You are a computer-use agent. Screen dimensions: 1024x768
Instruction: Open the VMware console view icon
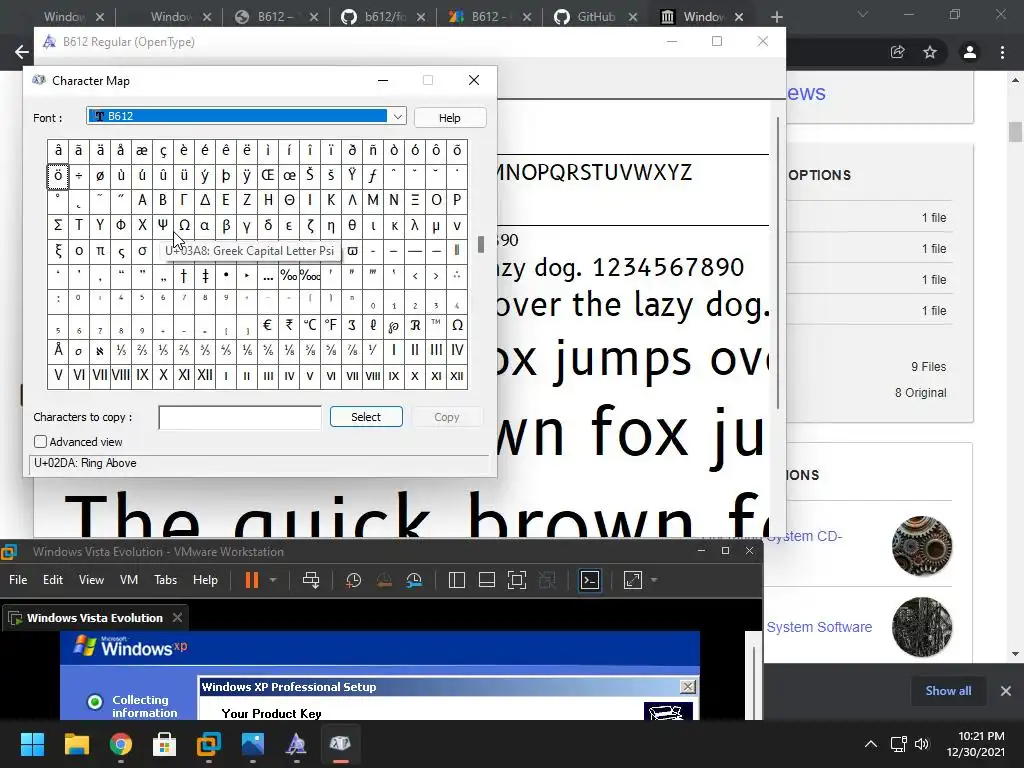coord(590,580)
